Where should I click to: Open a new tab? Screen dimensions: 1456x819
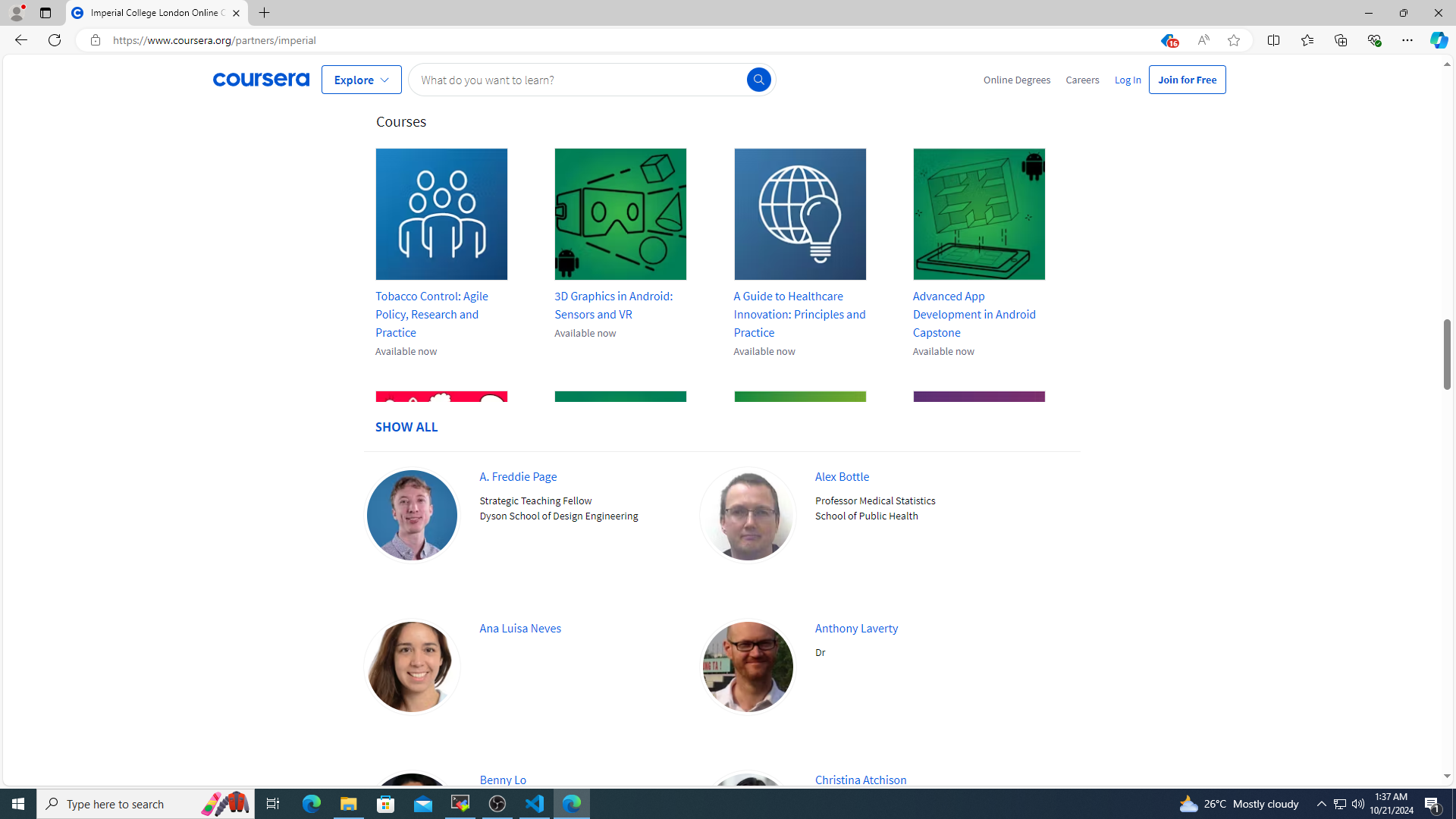click(x=265, y=13)
